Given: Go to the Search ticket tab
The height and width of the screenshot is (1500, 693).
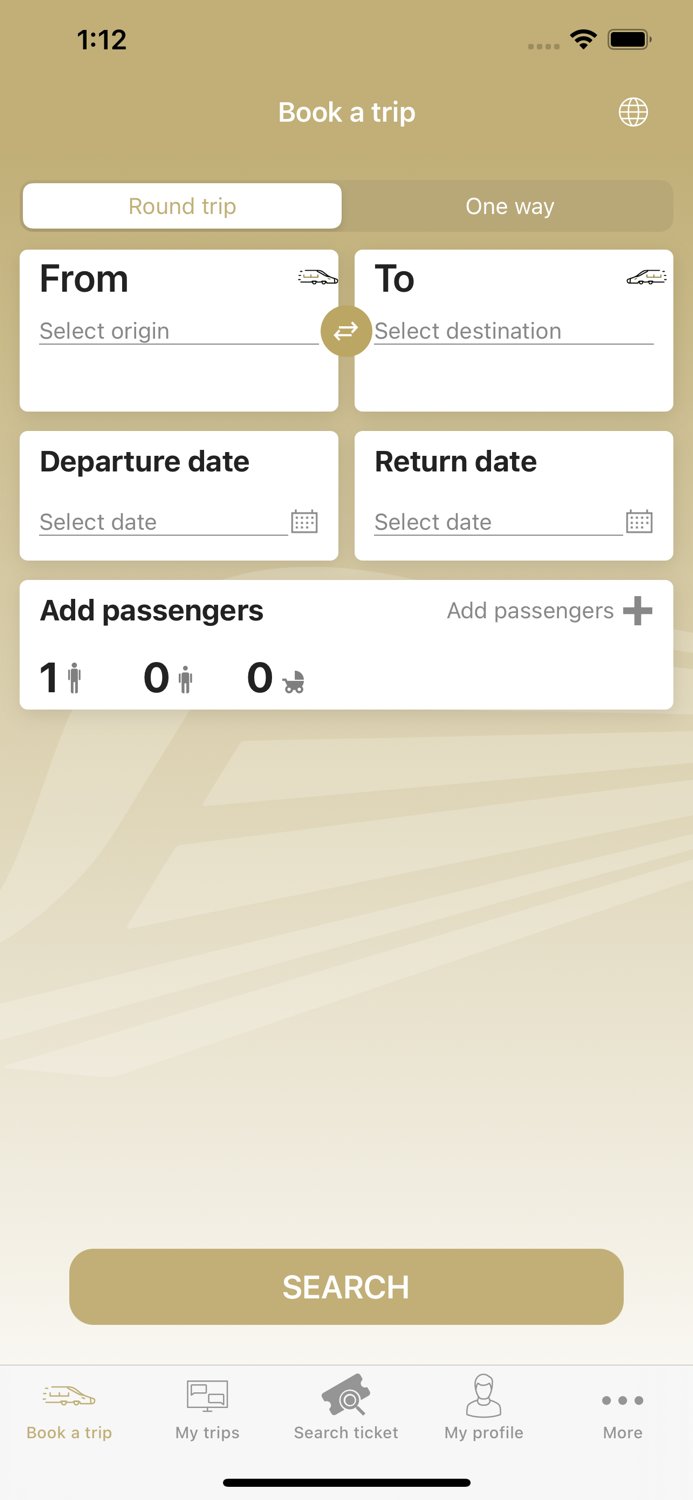Looking at the screenshot, I should coord(346,1409).
